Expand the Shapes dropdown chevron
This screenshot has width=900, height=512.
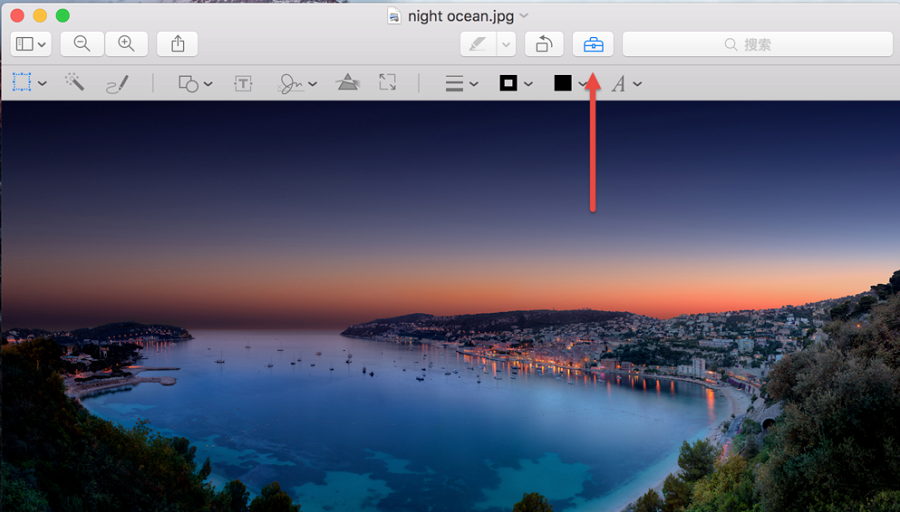point(208,84)
